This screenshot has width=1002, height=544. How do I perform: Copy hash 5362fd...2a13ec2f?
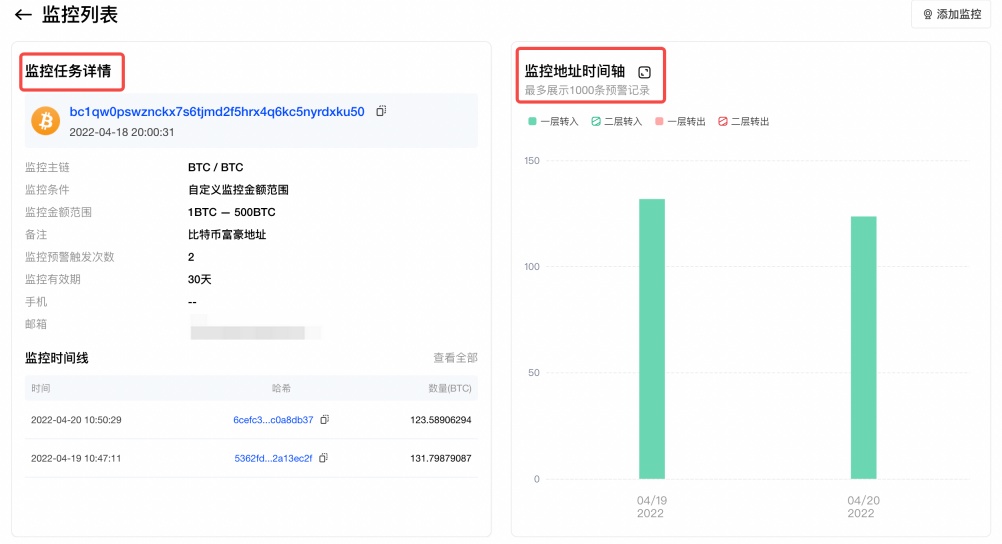323,458
